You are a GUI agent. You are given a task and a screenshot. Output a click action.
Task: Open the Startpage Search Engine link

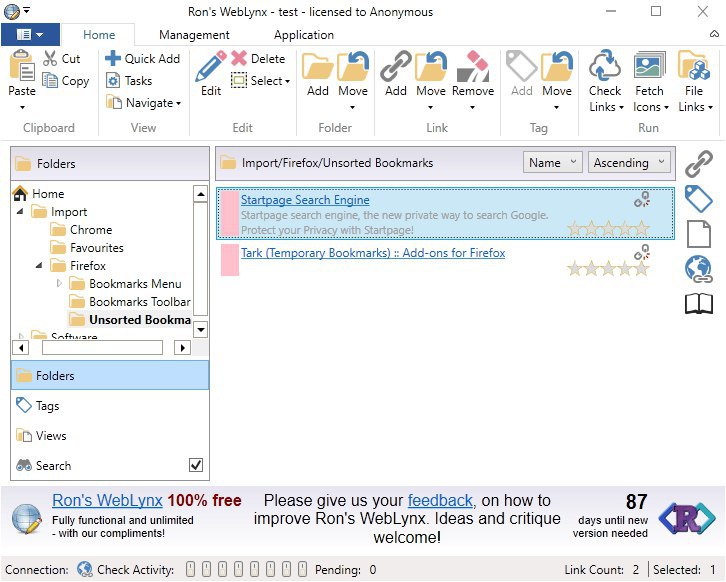pos(305,200)
